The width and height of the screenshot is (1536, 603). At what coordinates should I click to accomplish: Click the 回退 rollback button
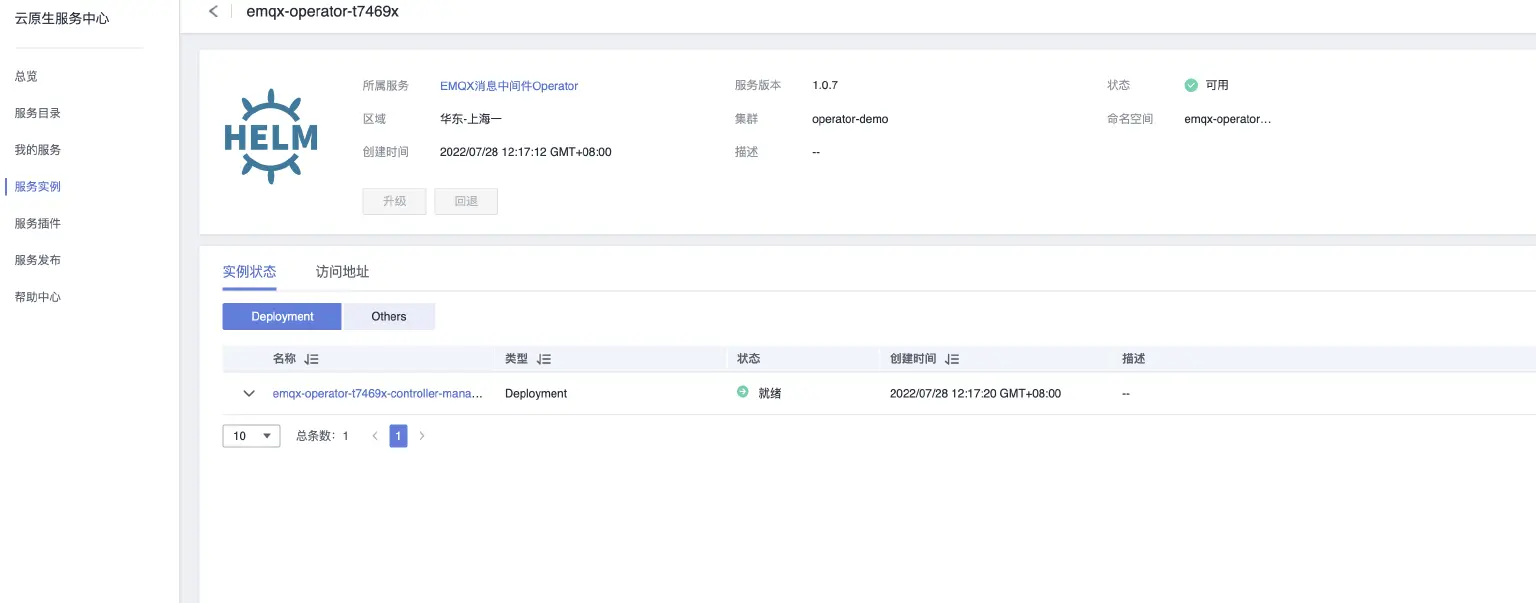tap(466, 201)
